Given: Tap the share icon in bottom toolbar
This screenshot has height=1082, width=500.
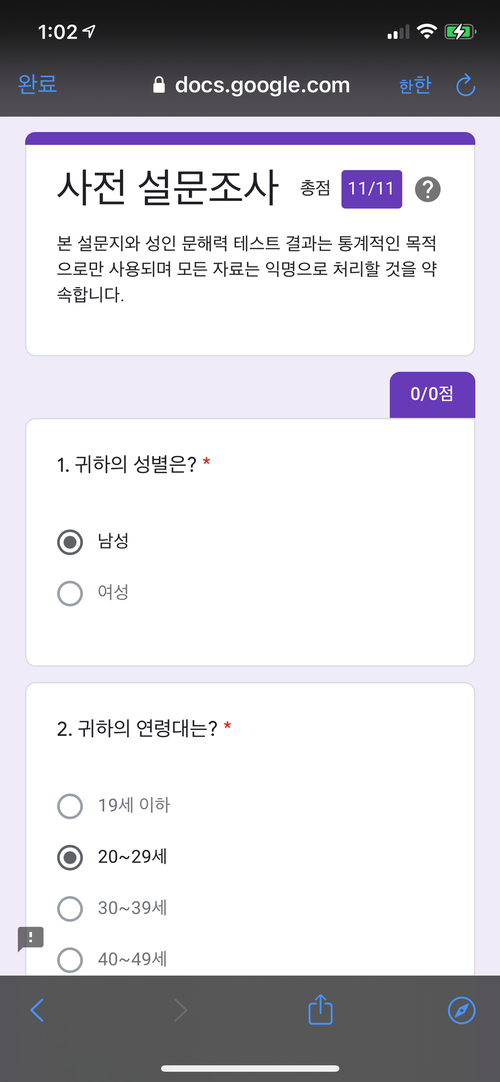Looking at the screenshot, I should click(x=321, y=1010).
